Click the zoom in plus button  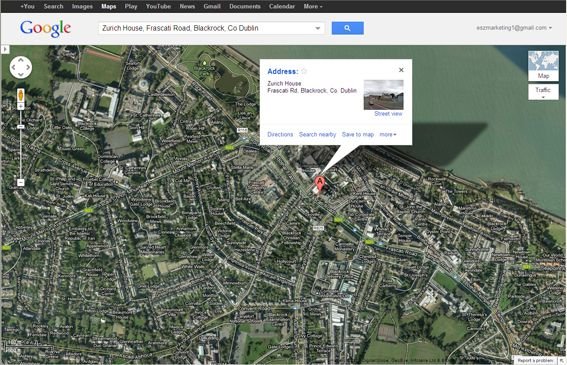click(21, 106)
